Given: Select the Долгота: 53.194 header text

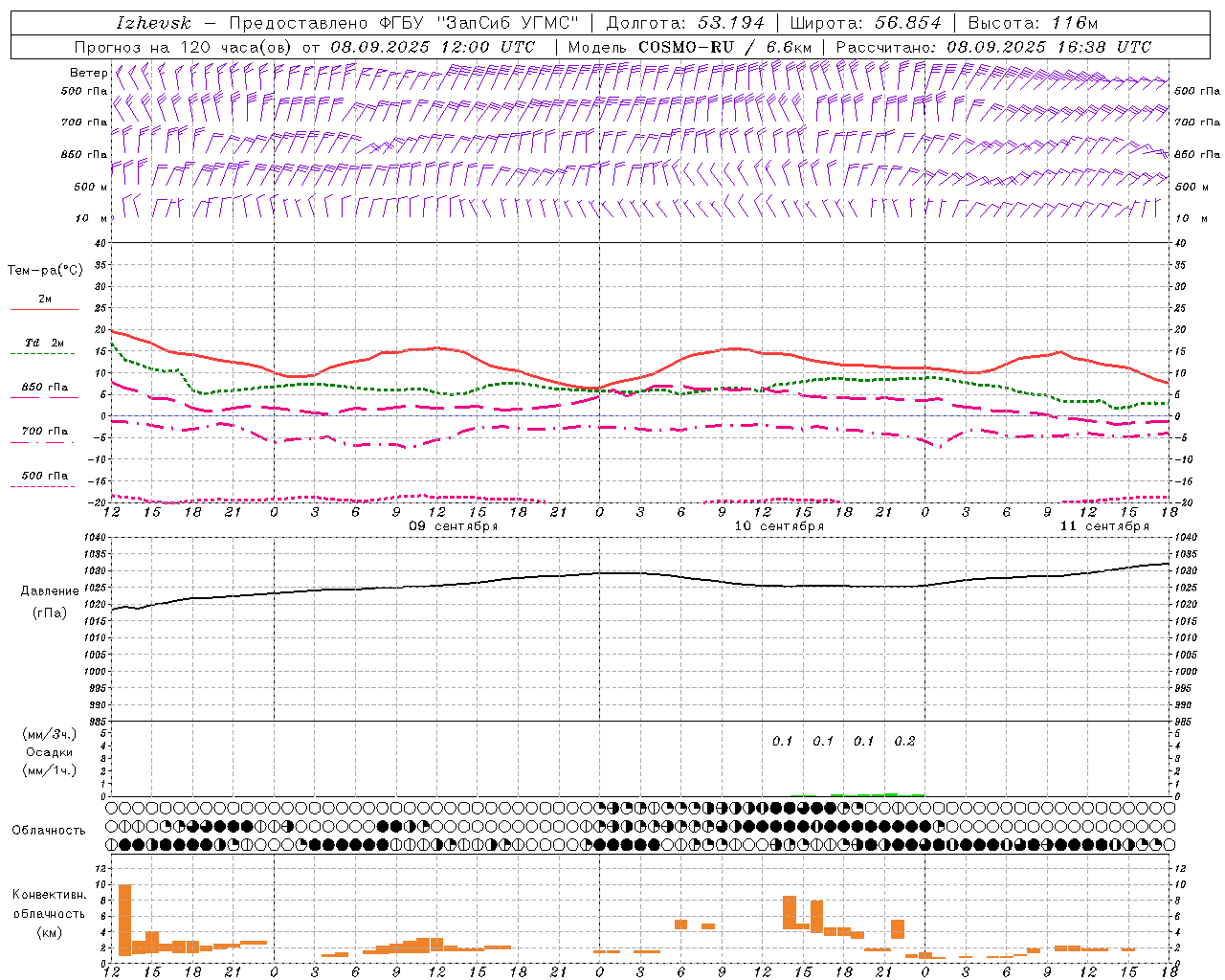Looking at the screenshot, I should 686,23.
